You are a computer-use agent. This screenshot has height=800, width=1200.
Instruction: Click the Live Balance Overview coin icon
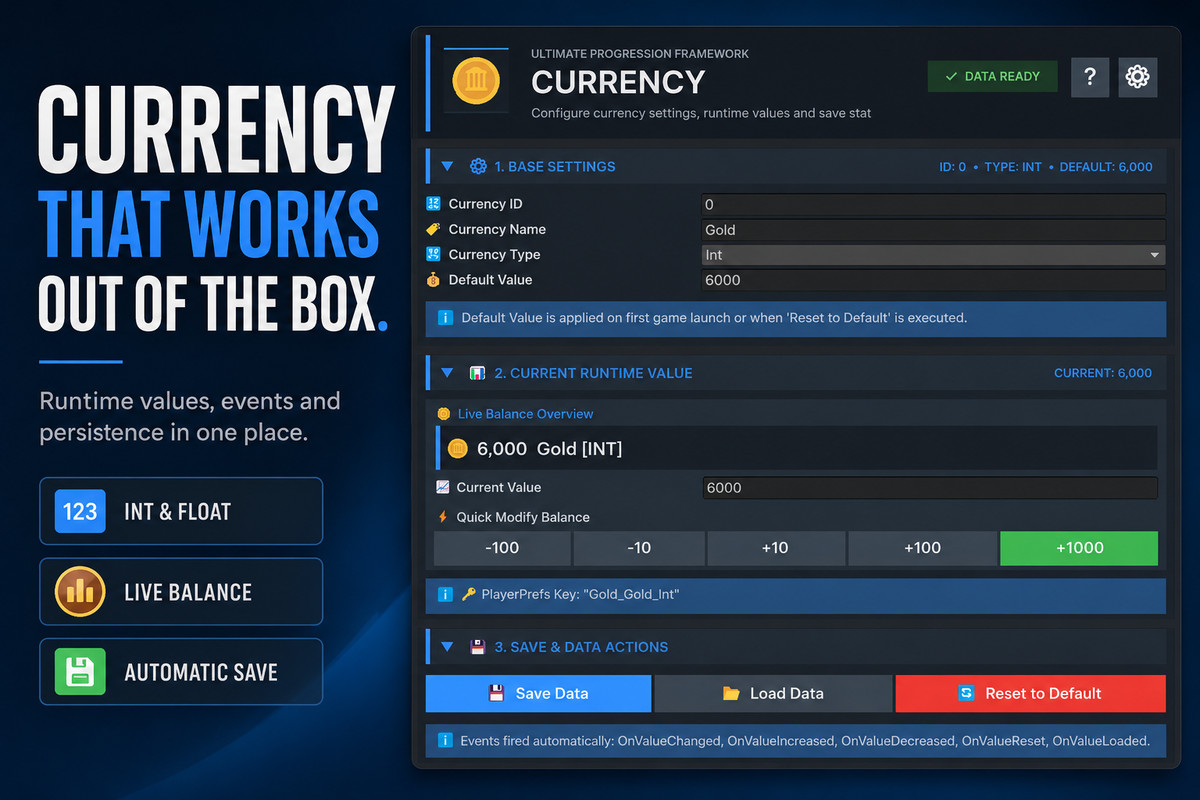[x=444, y=414]
